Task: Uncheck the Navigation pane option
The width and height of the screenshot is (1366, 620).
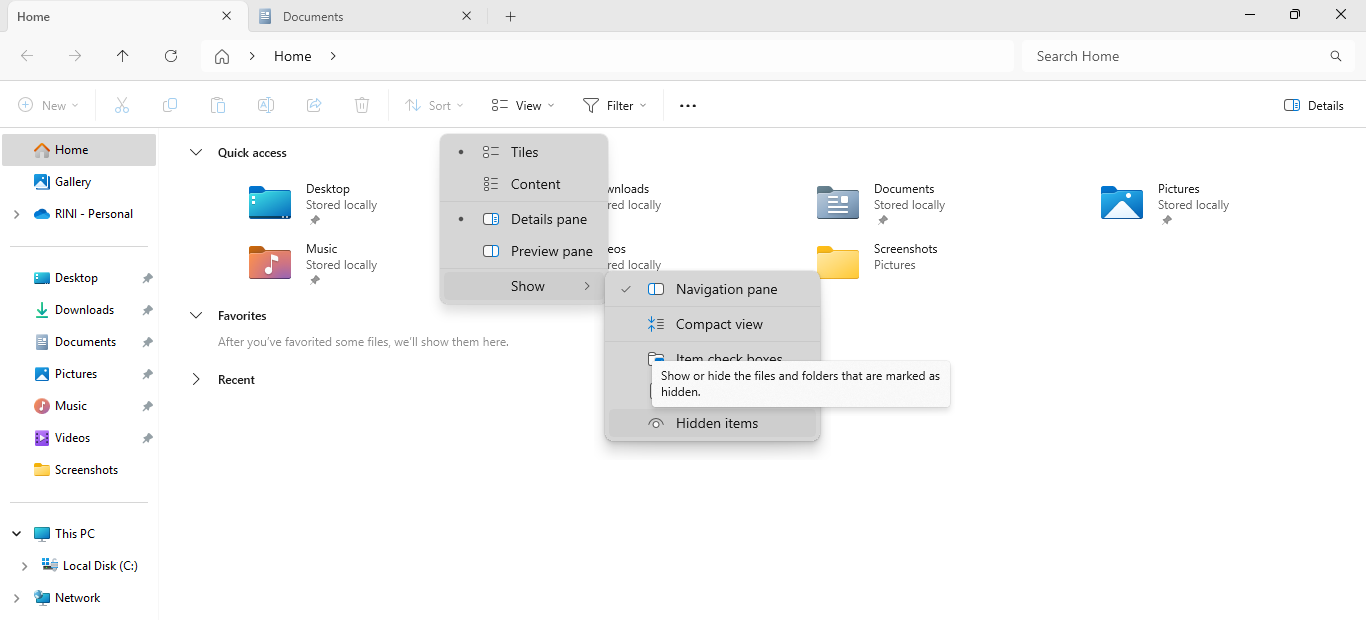Action: pyautogui.click(x=726, y=289)
